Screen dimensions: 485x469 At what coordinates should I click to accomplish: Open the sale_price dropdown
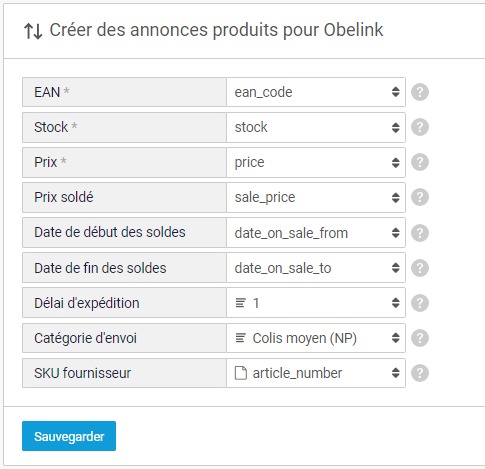click(x=316, y=197)
